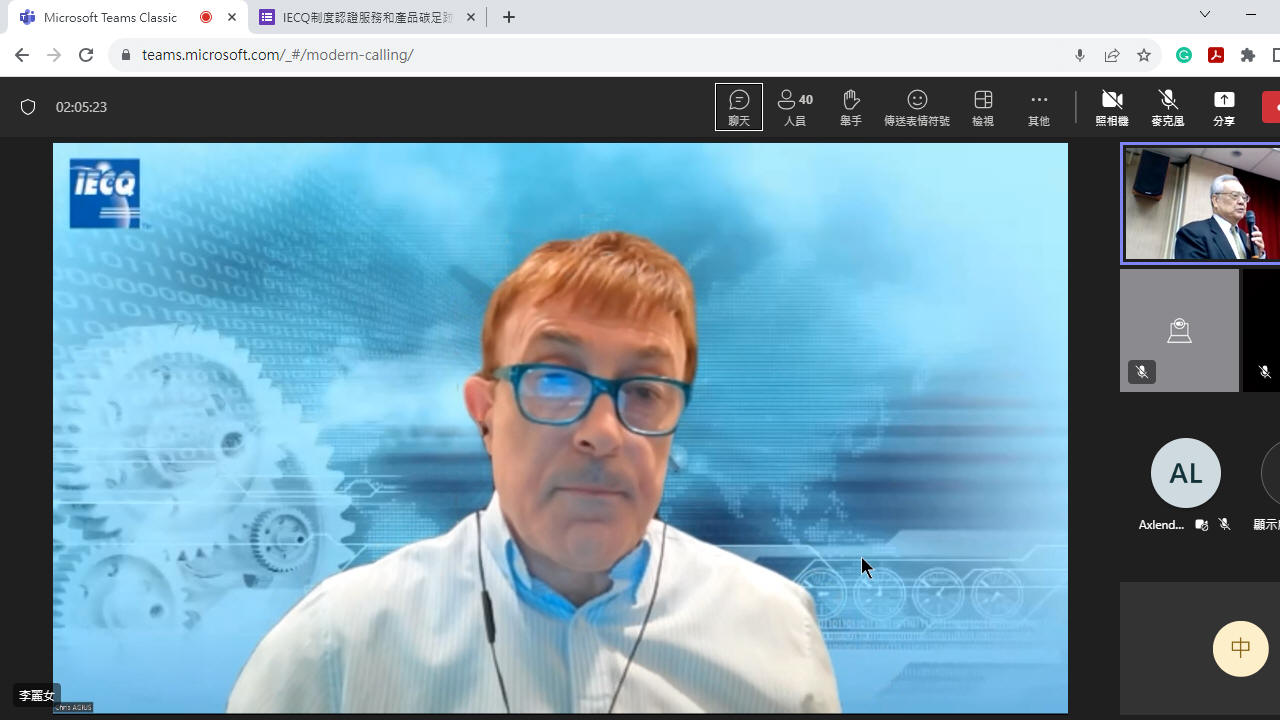Open the browser tab search dropdown
Screen dimensions: 1280x720
point(1205,14)
